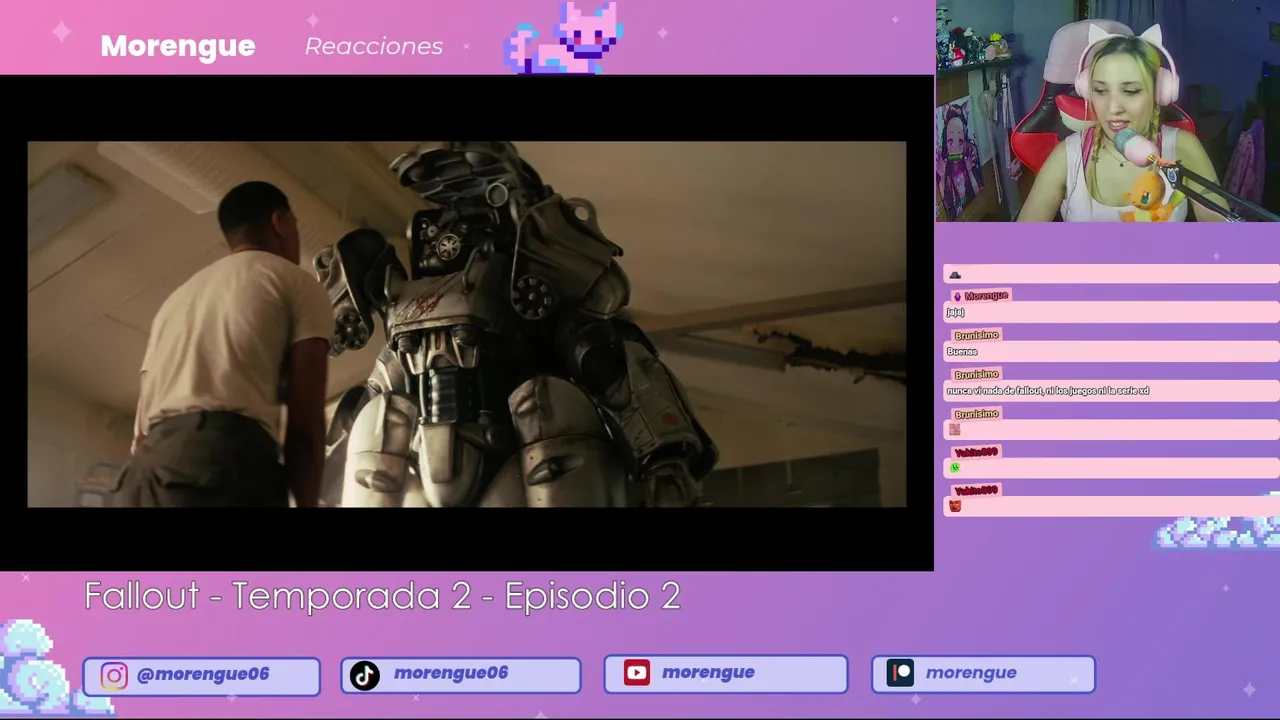Click the hat emote in top chat message
Viewport: 1280px width, 720px height.
(x=955, y=275)
